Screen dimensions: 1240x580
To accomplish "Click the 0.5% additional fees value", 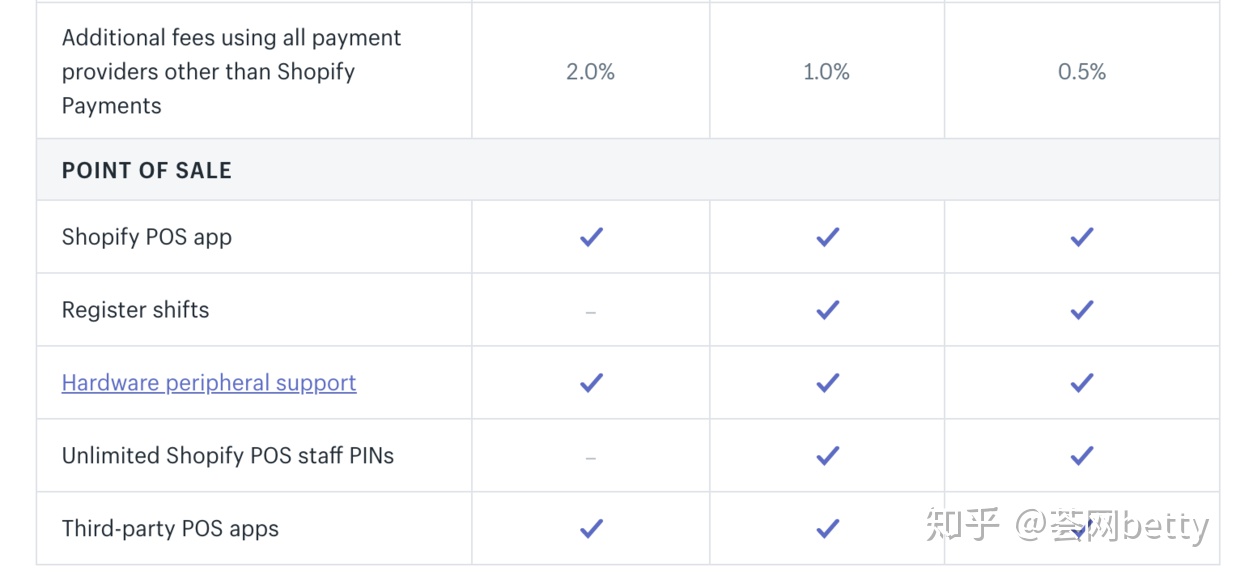I will (1082, 72).
